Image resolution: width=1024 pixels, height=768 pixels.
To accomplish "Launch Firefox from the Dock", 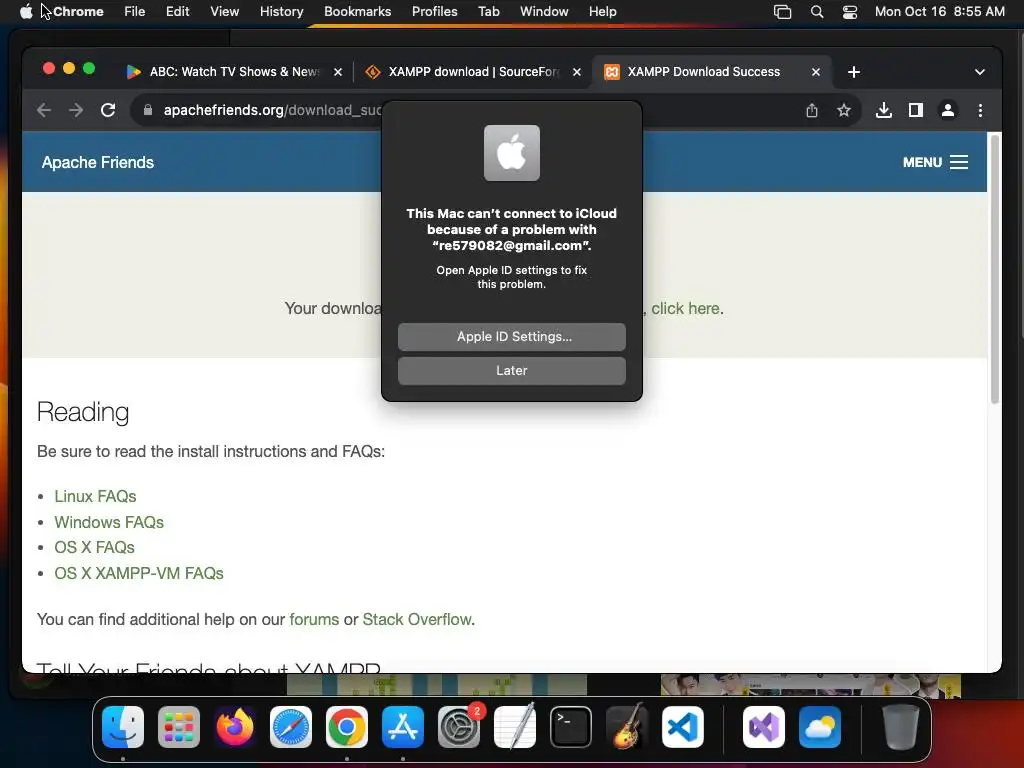I will [235, 727].
